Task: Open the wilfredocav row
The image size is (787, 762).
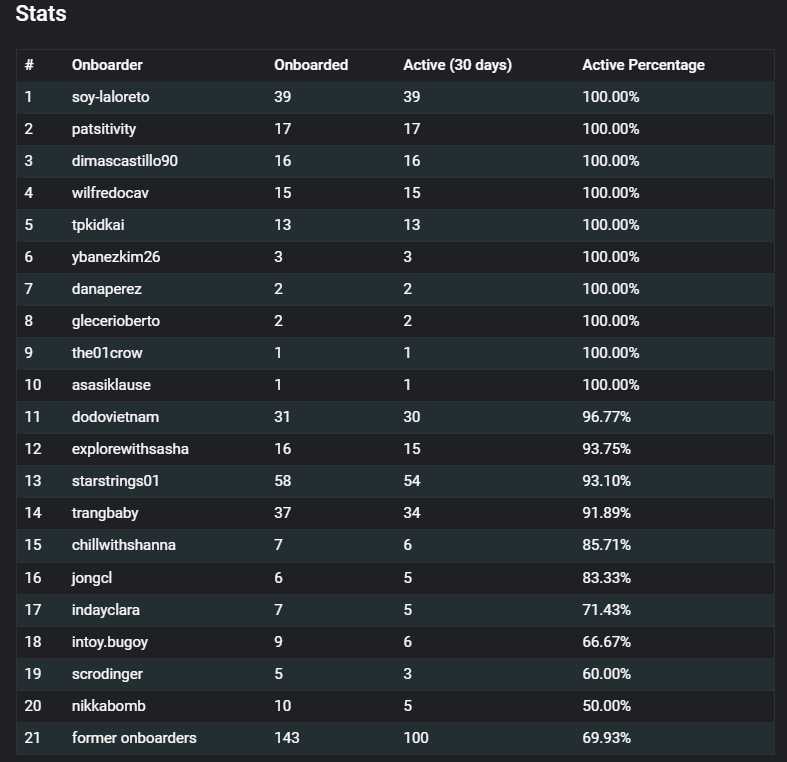Action: [395, 193]
